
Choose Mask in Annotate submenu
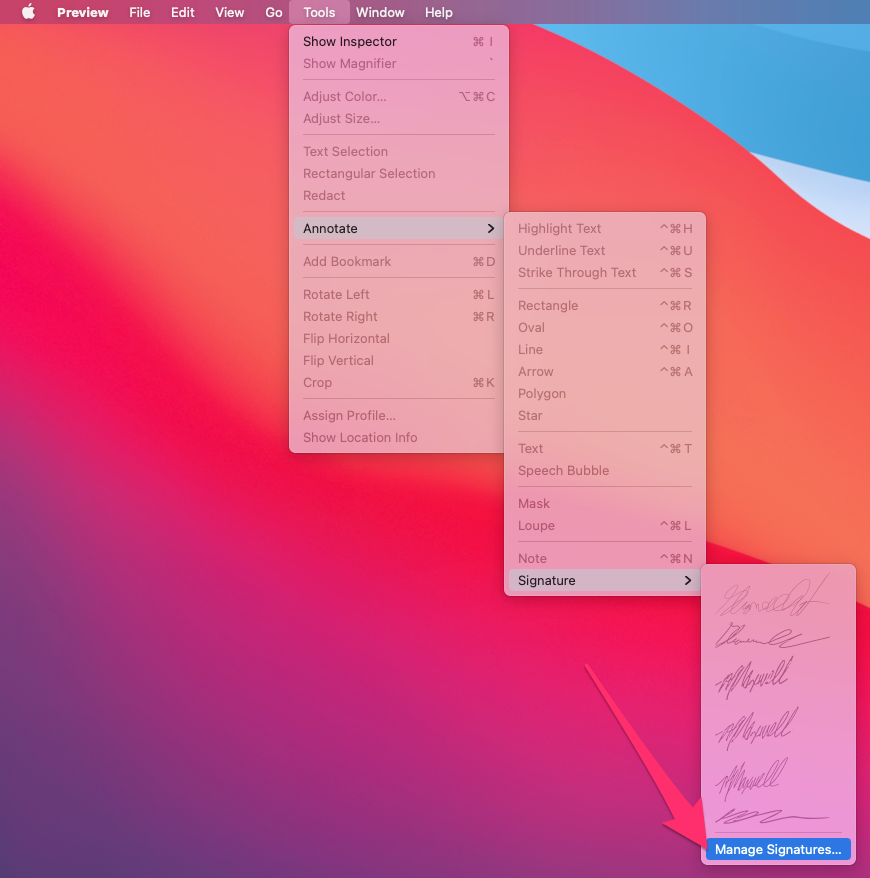pos(605,503)
